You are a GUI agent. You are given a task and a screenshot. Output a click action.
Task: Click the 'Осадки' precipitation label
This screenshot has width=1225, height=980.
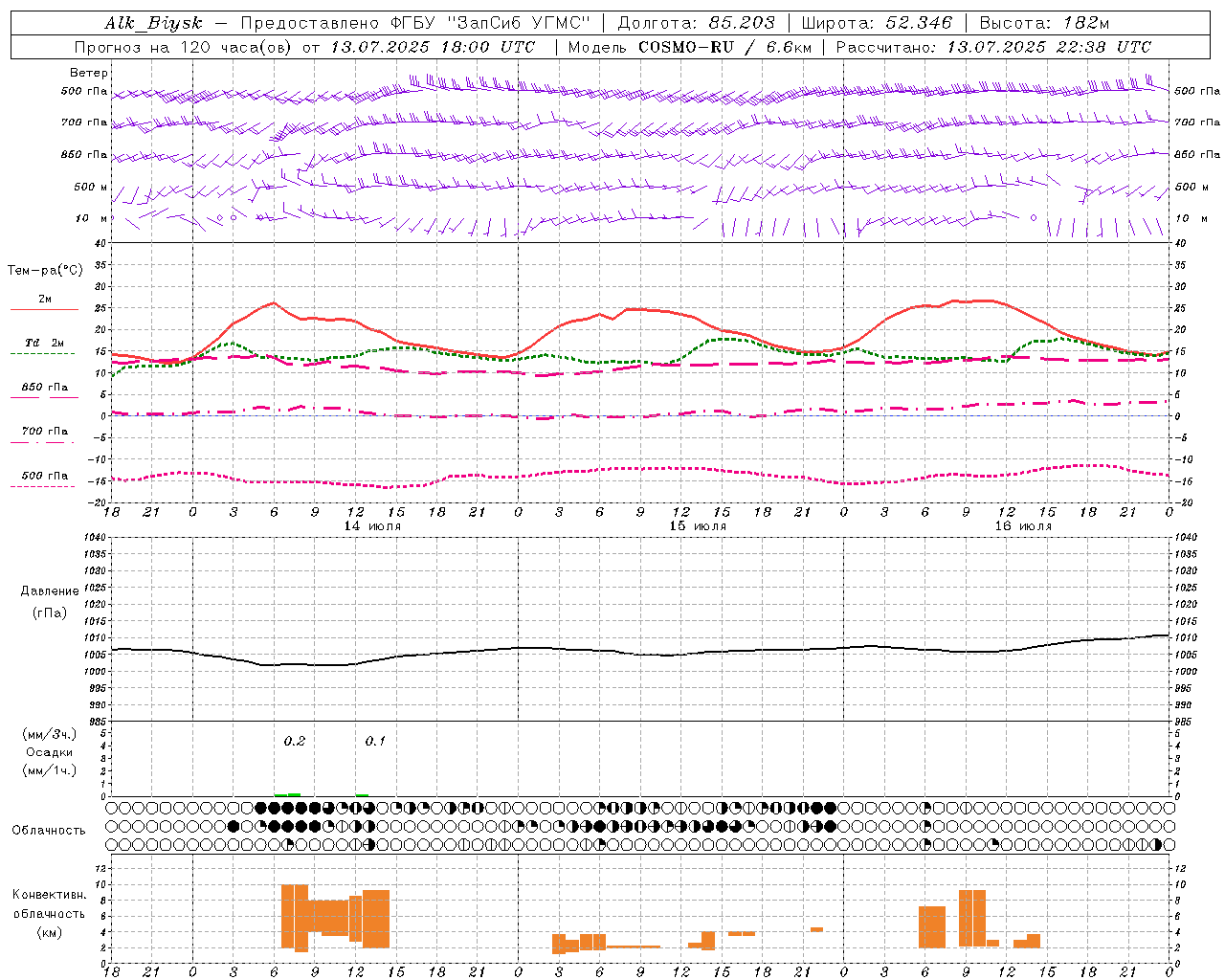click(x=50, y=752)
